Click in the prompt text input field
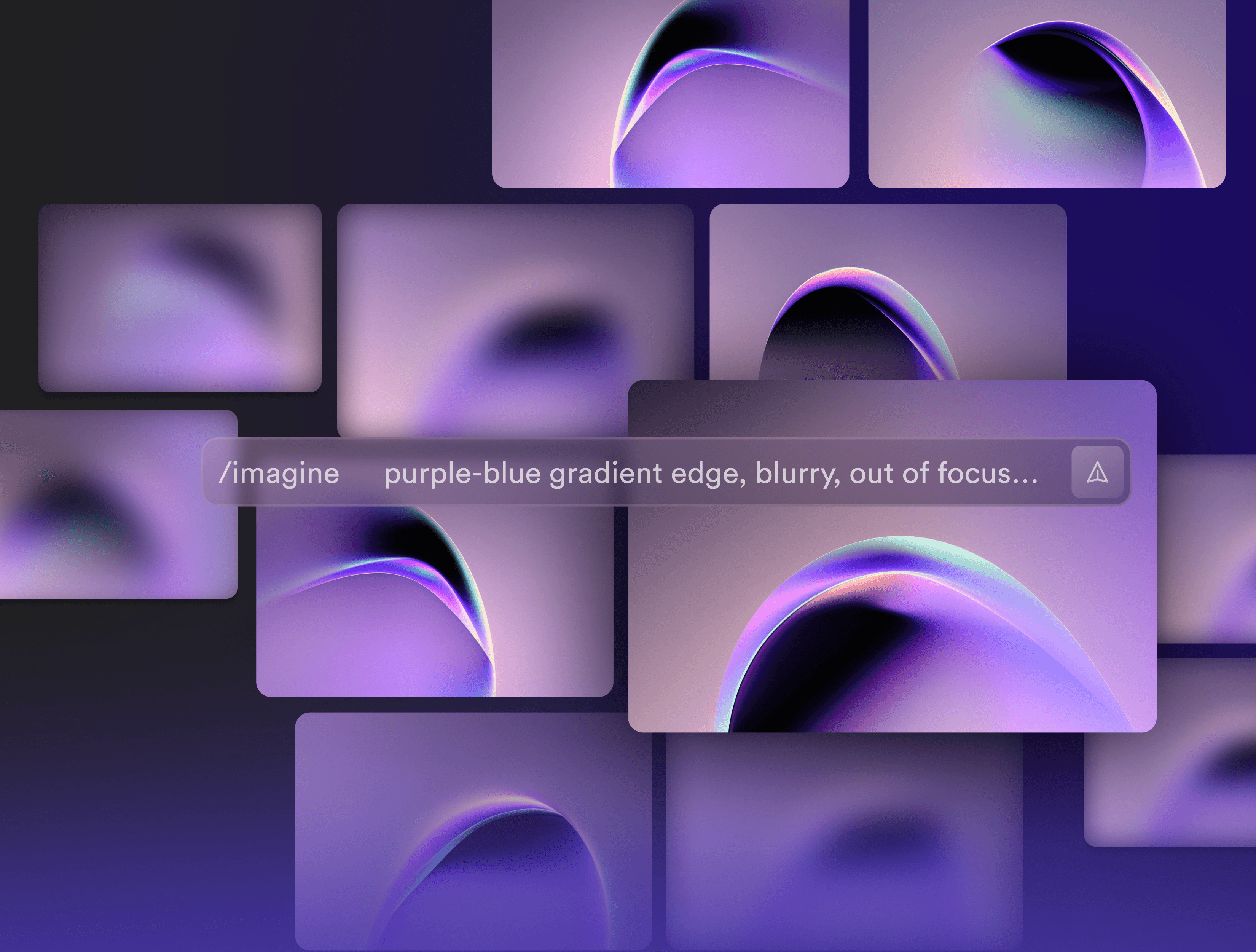Screen dimensions: 1256x952 click(x=710, y=473)
